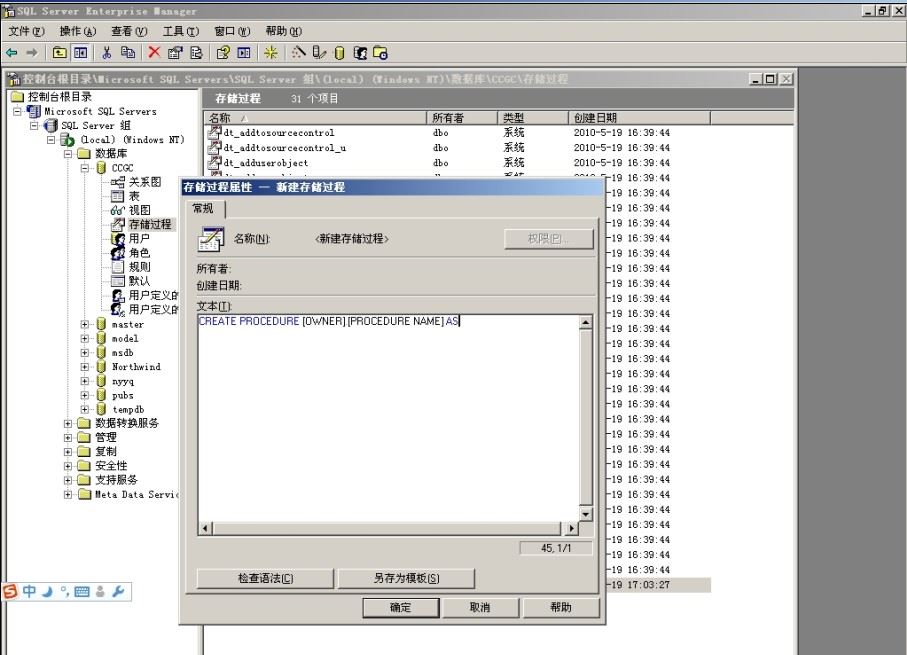Click the yellow New starburst icon
907x655 pixels.
point(270,53)
